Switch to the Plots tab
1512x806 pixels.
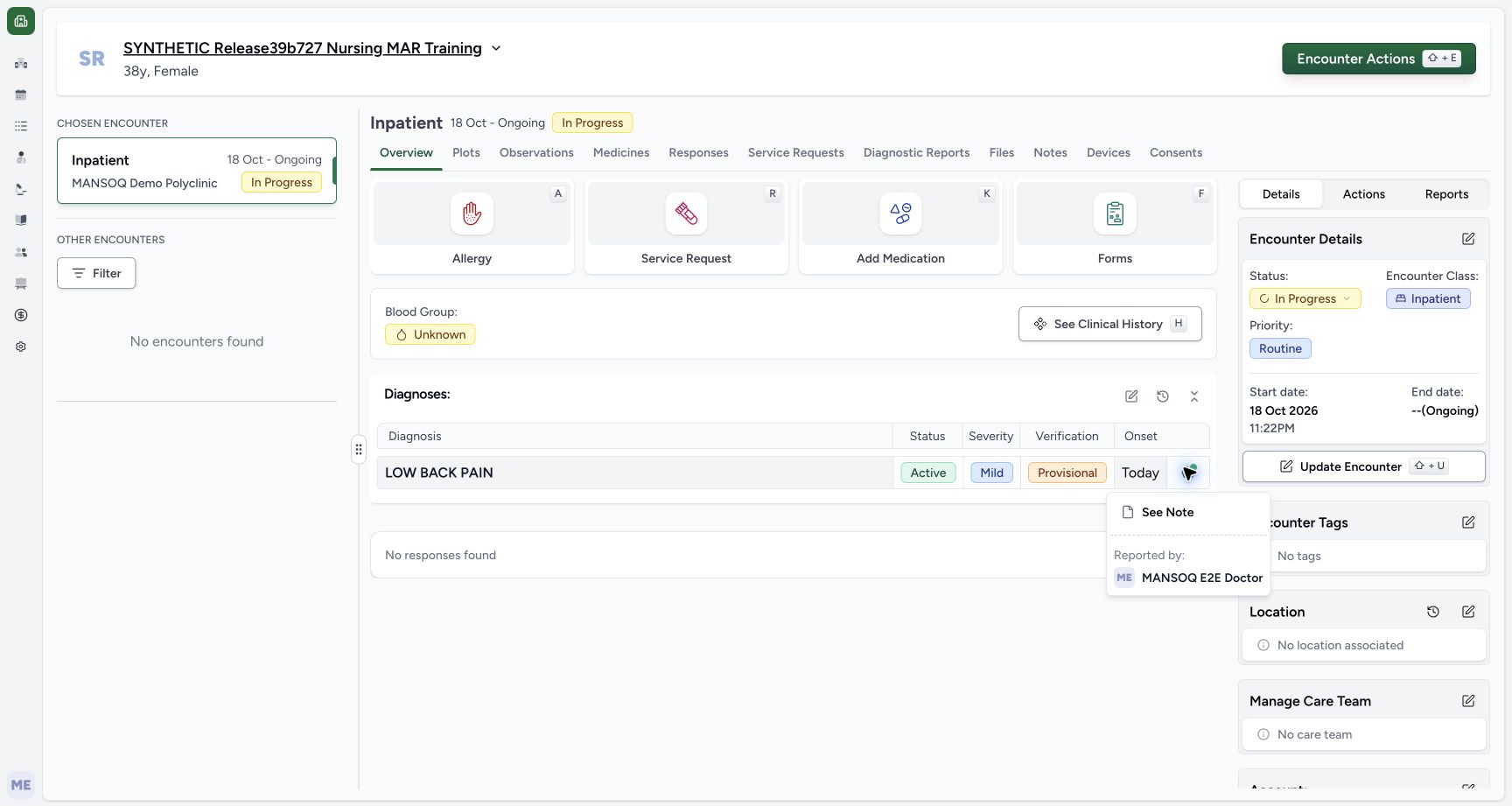466,152
